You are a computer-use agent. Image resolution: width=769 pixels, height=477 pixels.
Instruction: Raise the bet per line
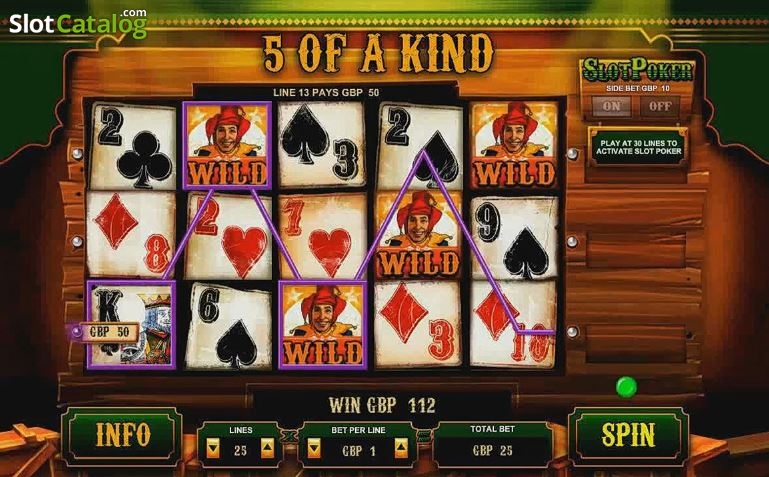click(401, 448)
